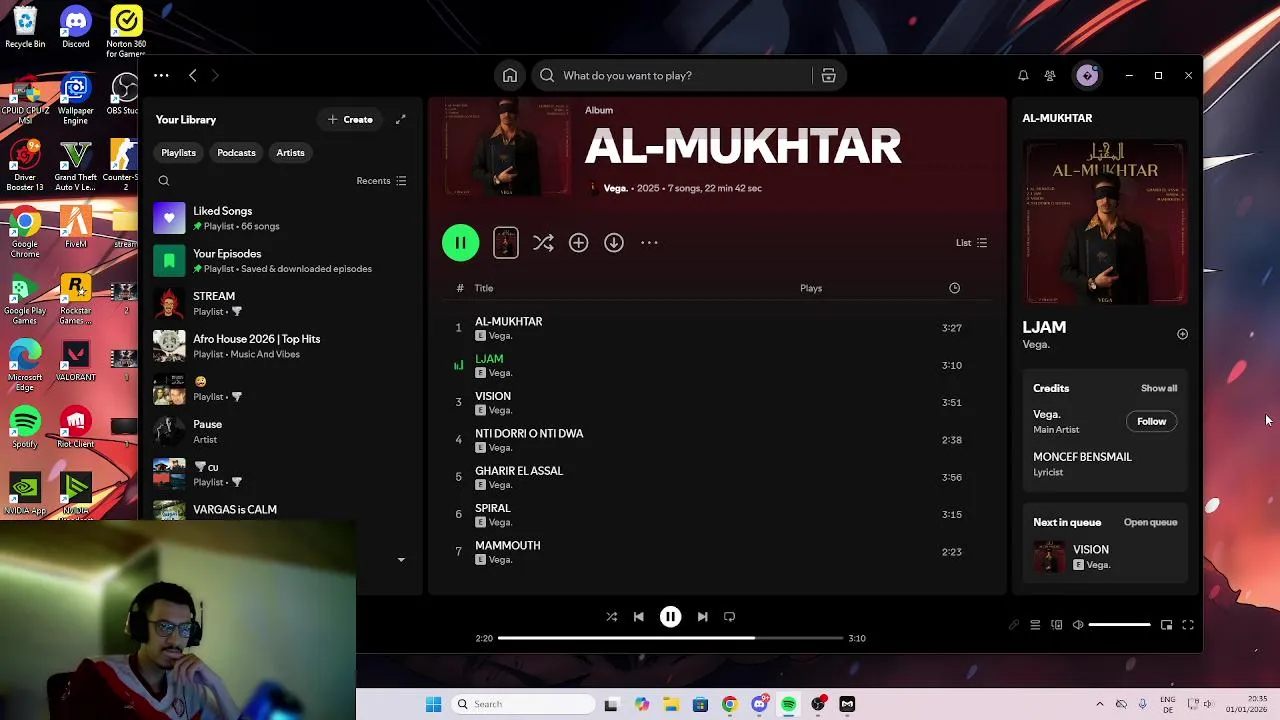
Task: Open the Liked Songs playlist
Action: (x=280, y=218)
